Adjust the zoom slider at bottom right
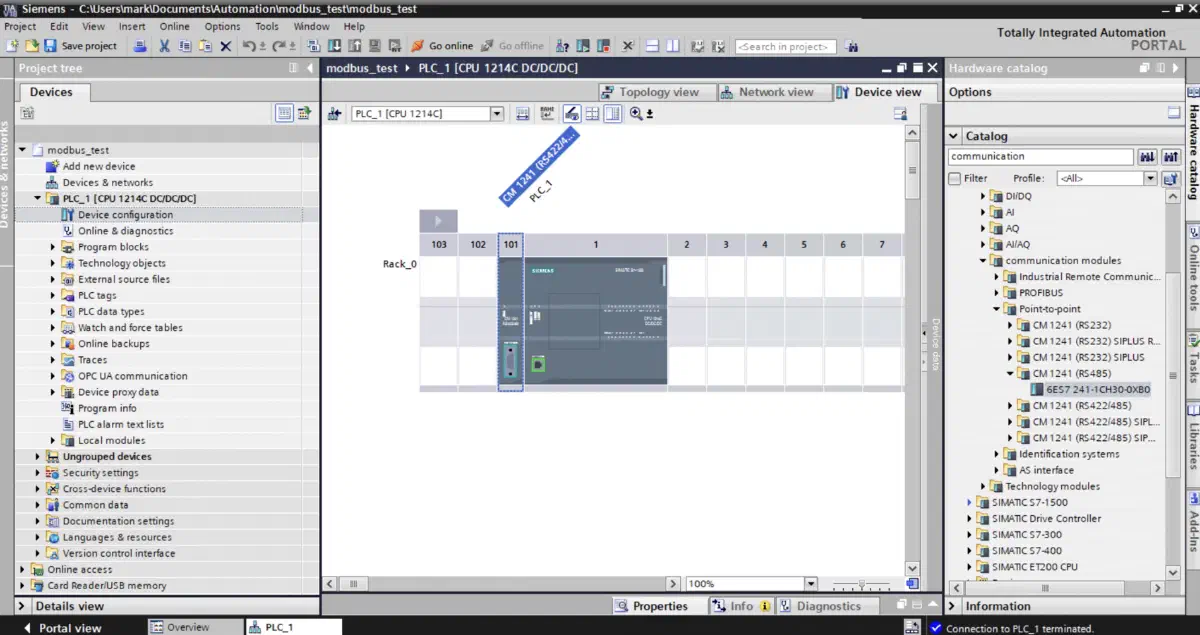The width and height of the screenshot is (1200, 635). tap(860, 584)
